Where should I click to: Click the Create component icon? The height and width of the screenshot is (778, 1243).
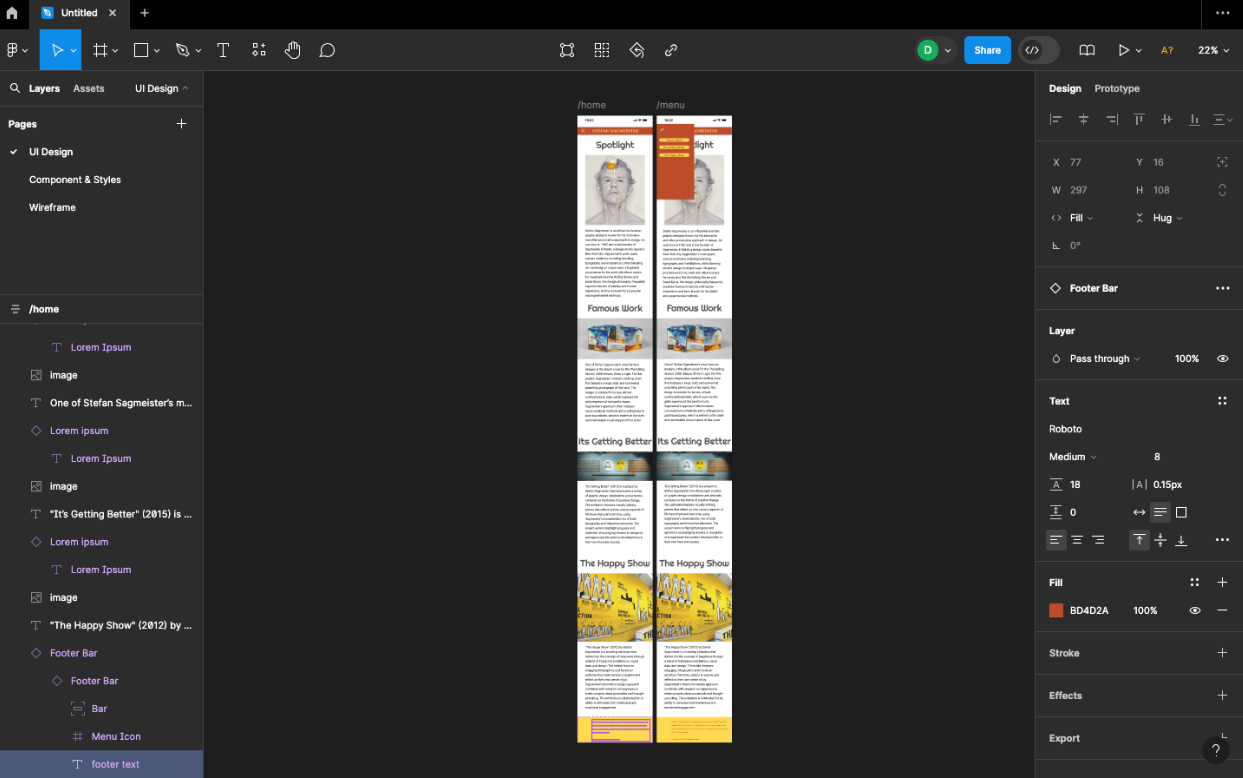coord(602,50)
